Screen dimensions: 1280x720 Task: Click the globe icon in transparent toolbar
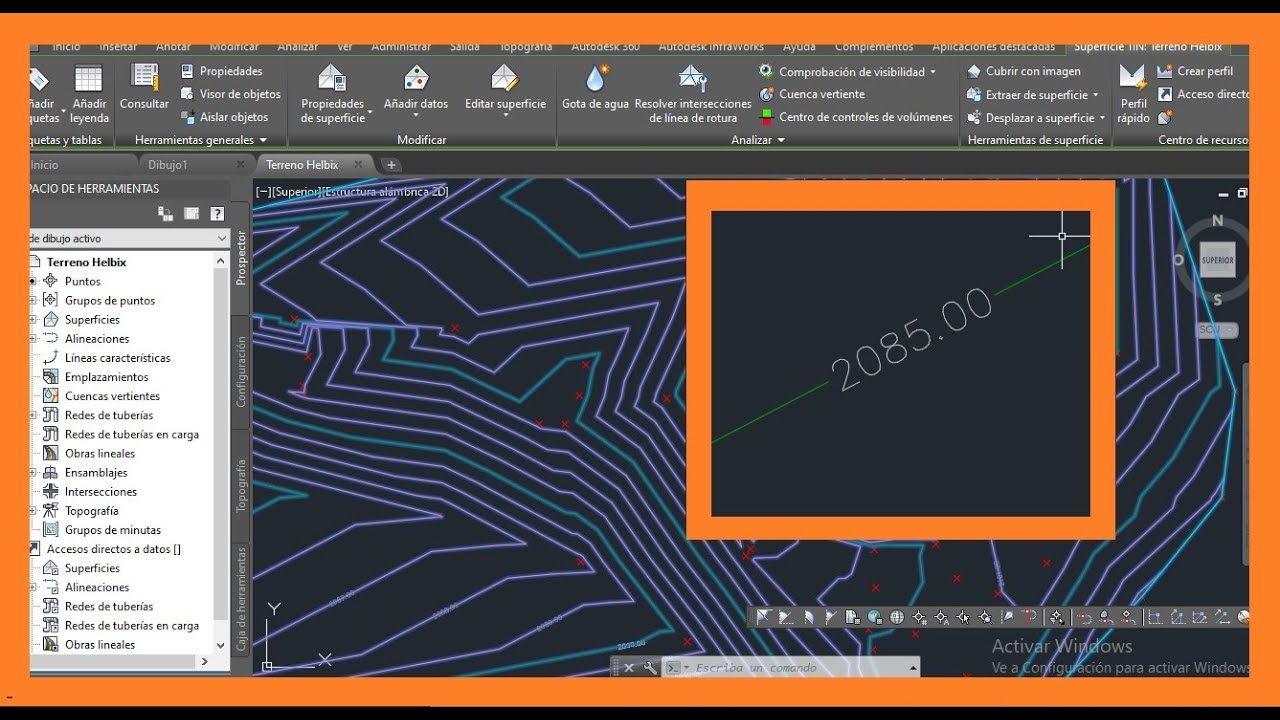click(x=897, y=617)
